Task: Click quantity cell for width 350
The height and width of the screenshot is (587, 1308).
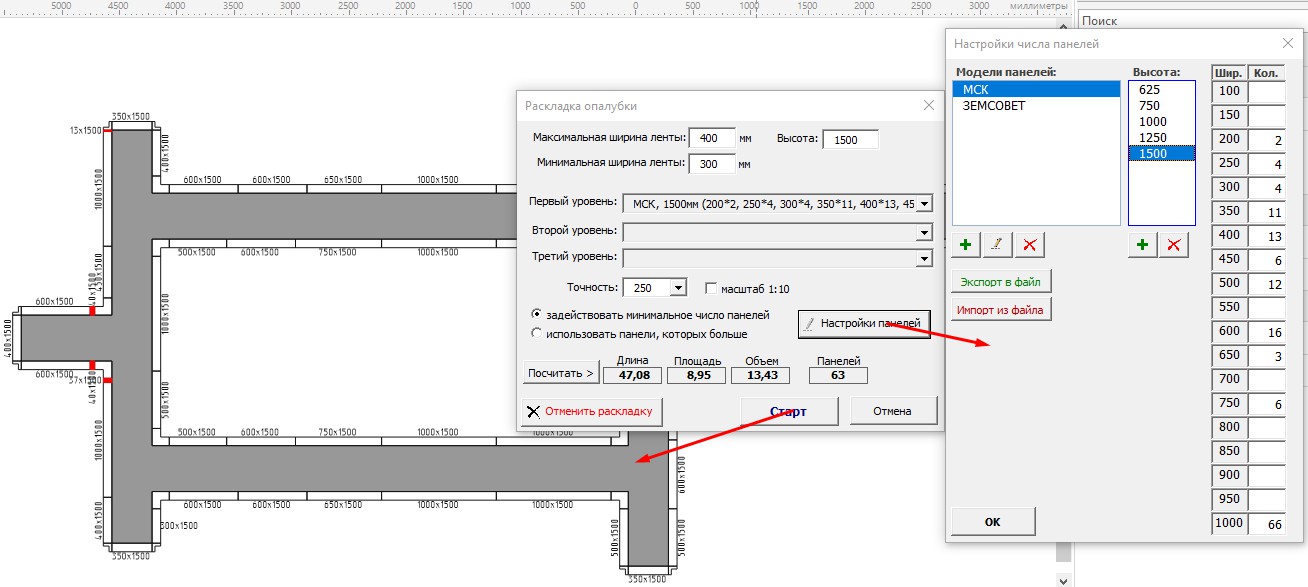Action: 1266,212
